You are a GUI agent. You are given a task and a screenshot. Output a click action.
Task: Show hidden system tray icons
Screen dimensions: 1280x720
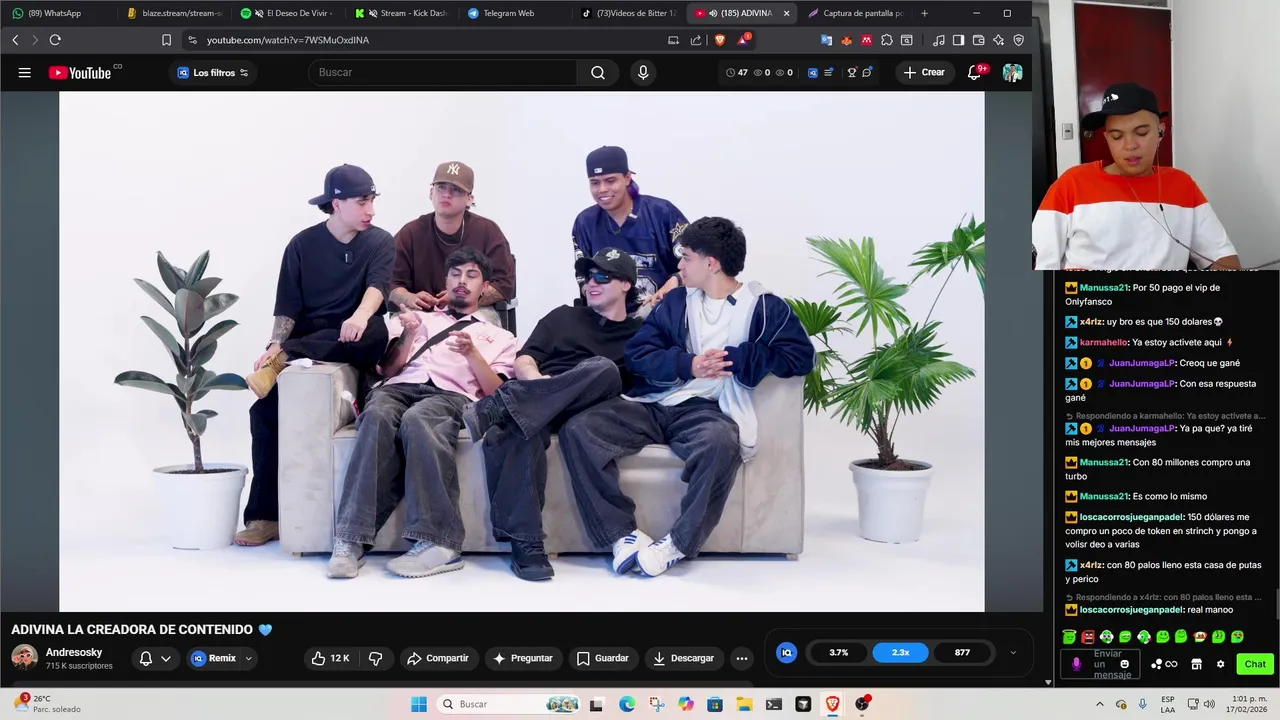(1100, 704)
